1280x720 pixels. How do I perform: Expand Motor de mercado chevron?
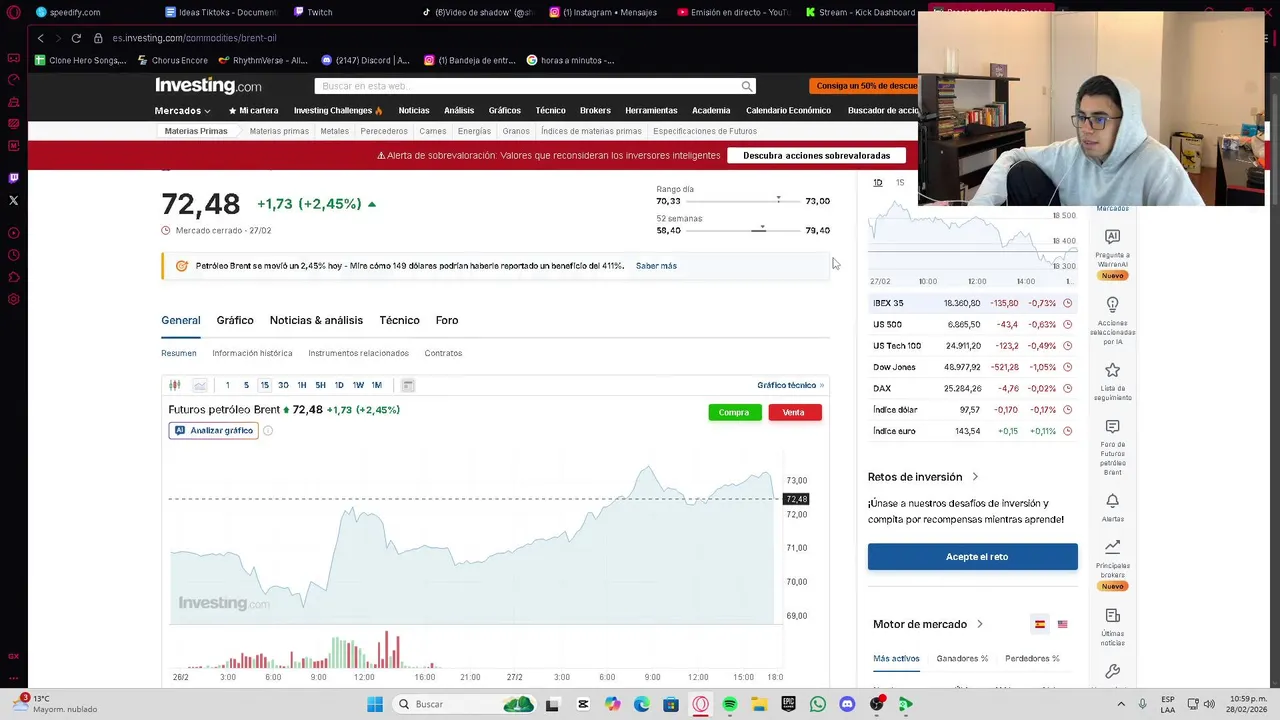(979, 624)
